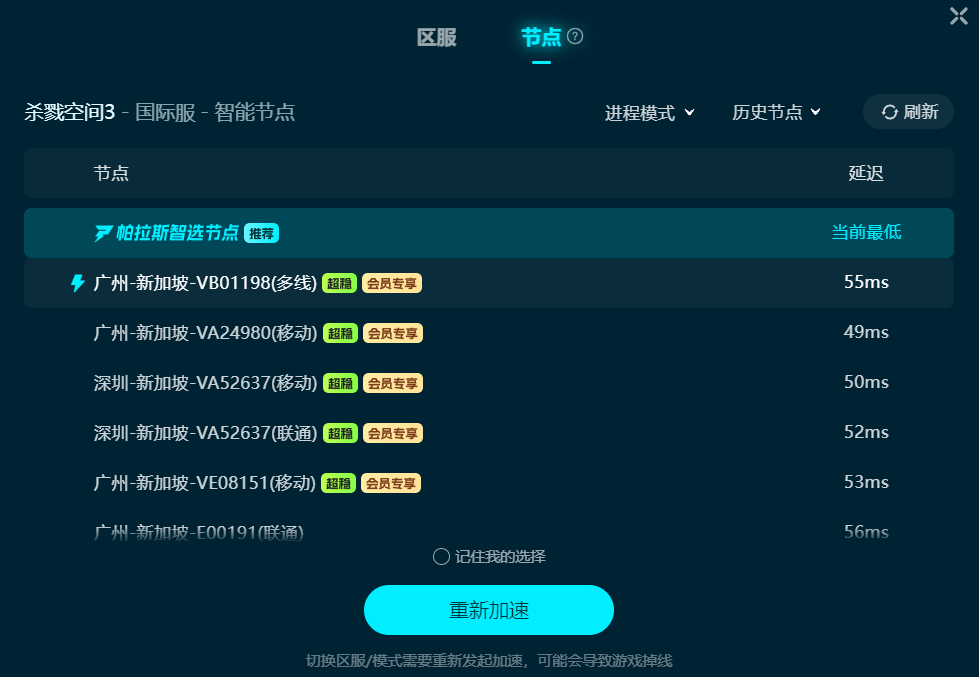Image resolution: width=979 pixels, height=677 pixels.
Task: Expand the 历史节点 dropdown
Action: pyautogui.click(x=776, y=112)
